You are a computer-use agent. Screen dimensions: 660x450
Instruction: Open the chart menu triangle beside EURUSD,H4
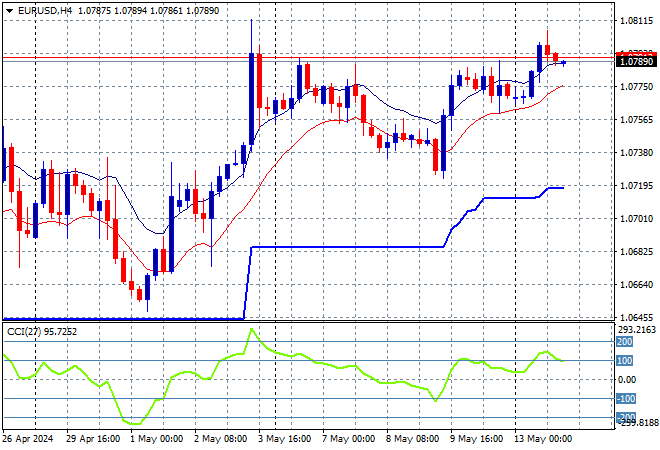(9, 11)
